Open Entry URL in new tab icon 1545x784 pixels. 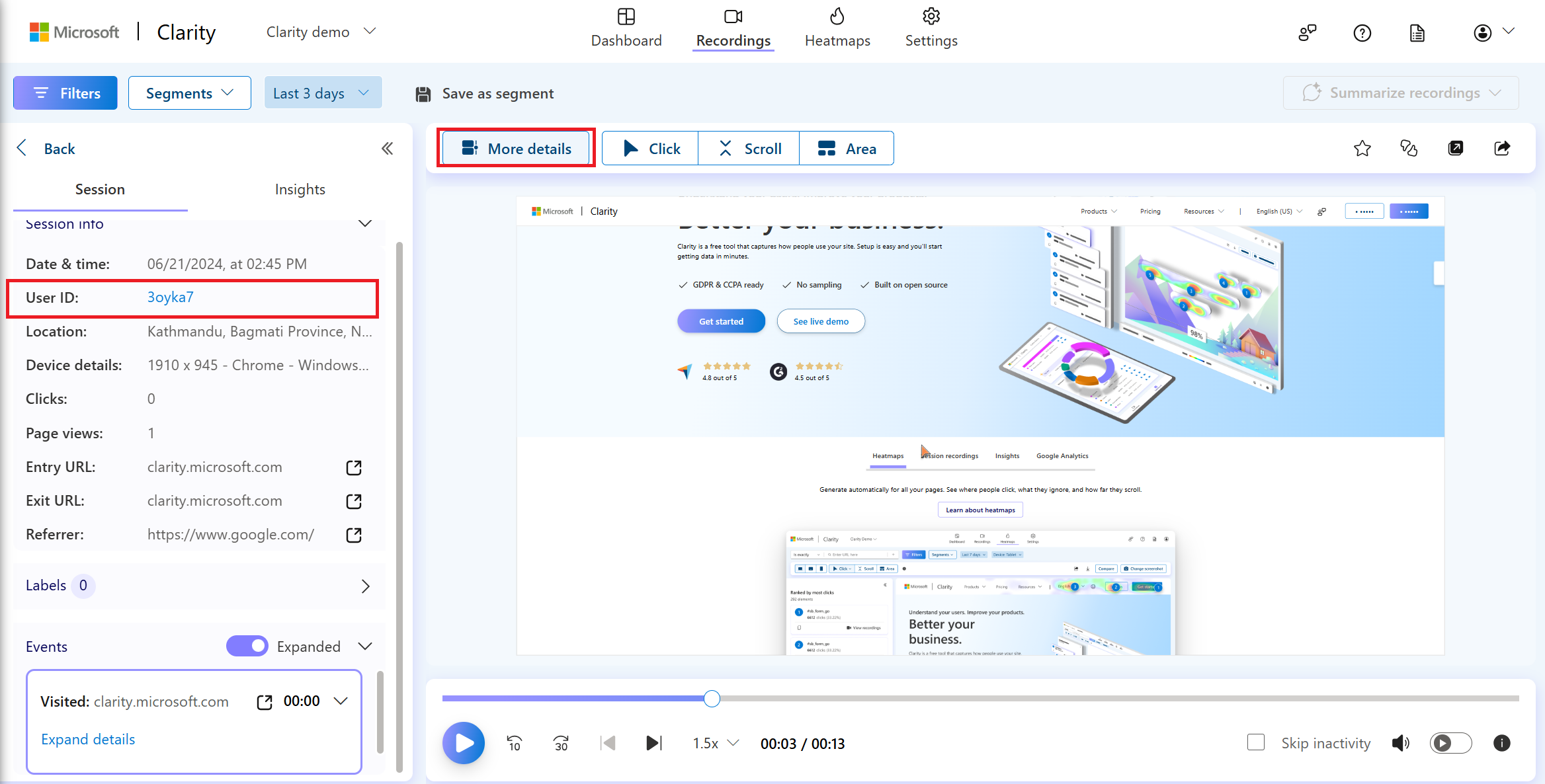[354, 467]
